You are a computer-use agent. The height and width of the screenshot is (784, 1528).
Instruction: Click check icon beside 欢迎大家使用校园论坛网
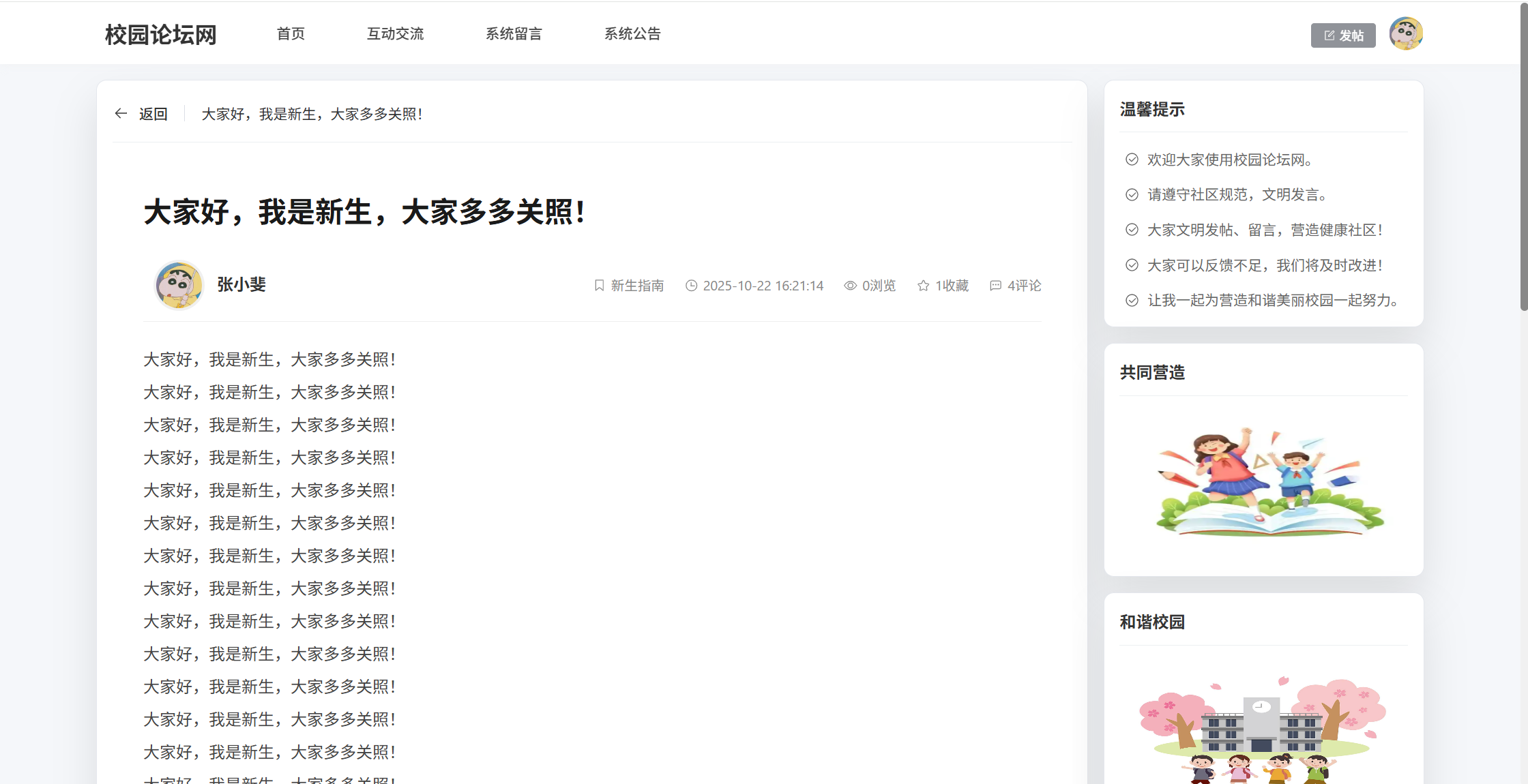click(1132, 160)
